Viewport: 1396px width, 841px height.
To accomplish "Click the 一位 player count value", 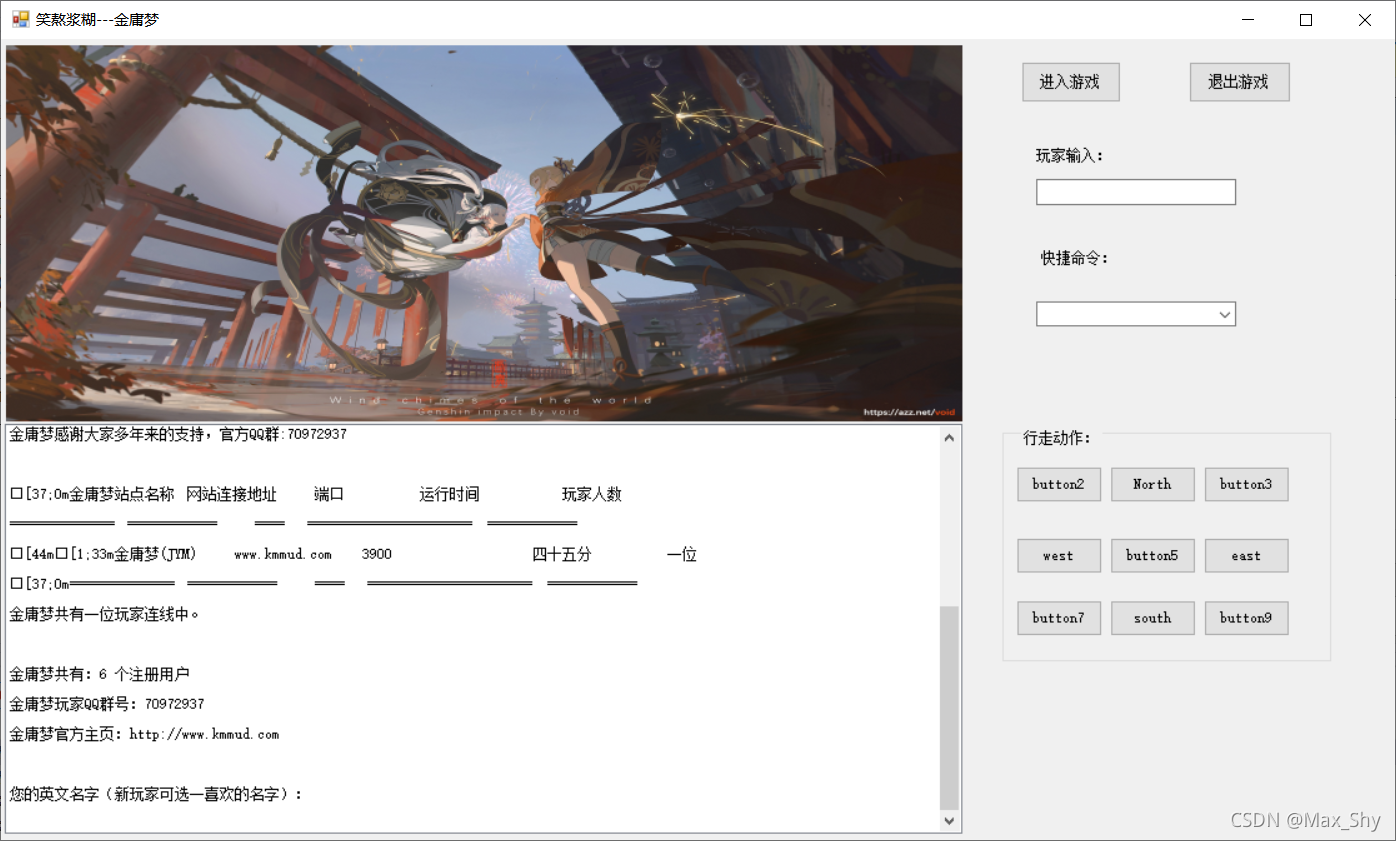I will 682,554.
